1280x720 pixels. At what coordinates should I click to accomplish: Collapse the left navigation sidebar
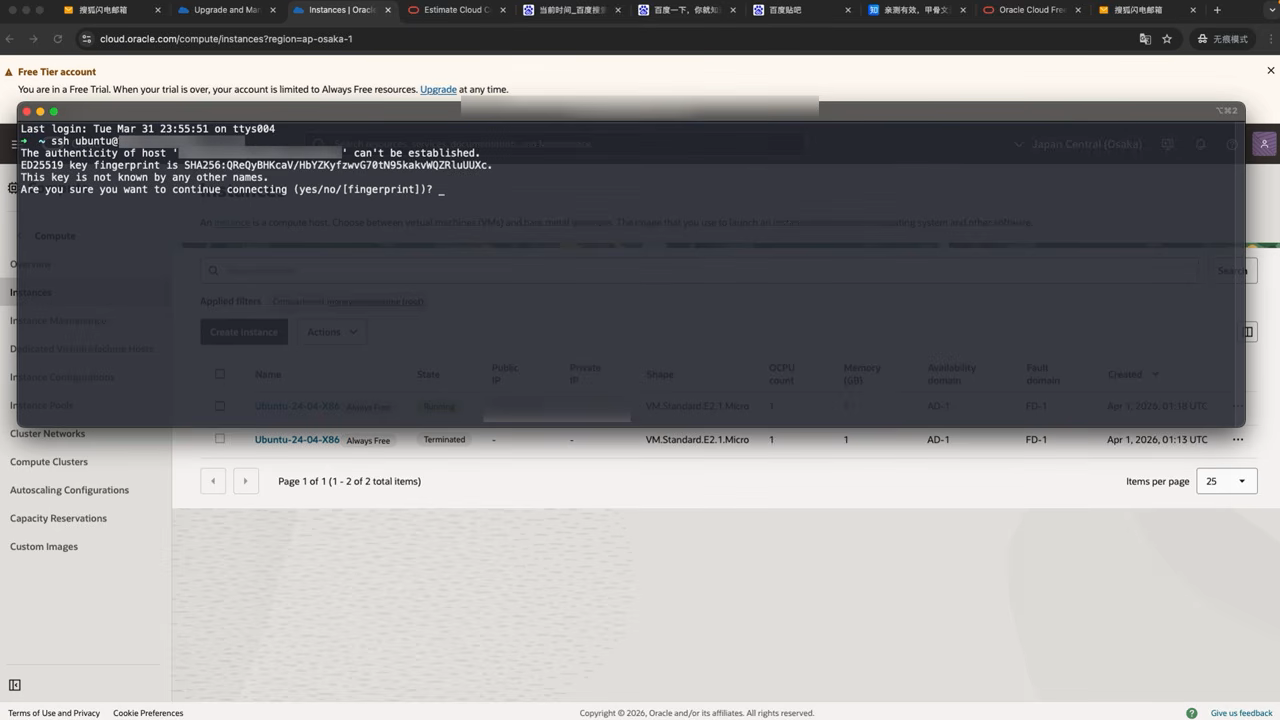tap(14, 685)
